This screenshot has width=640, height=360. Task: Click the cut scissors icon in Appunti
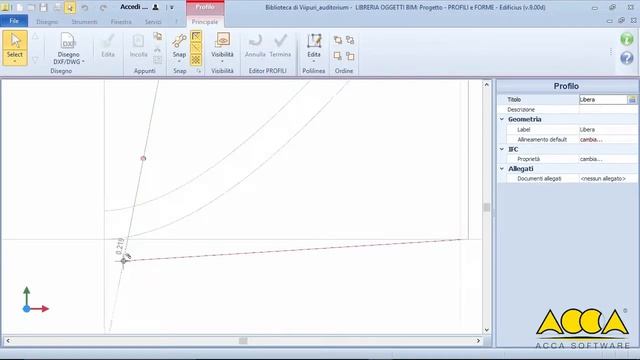(x=158, y=49)
